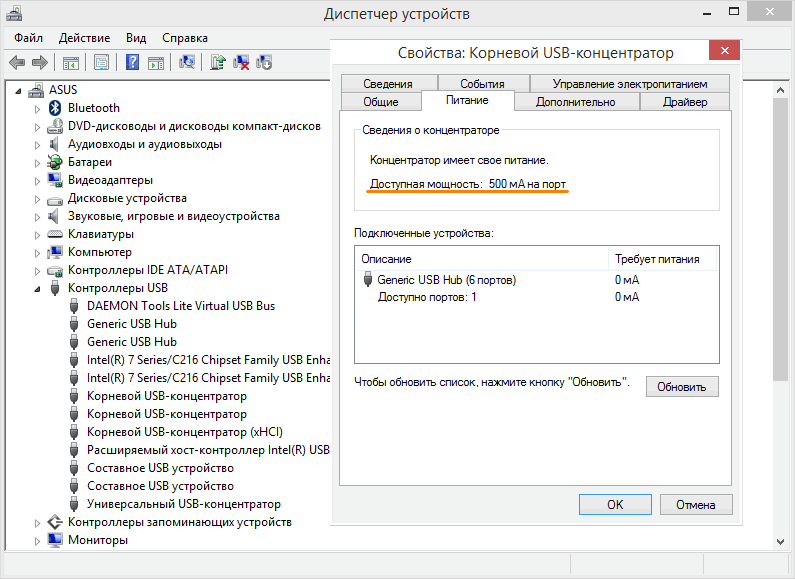Select Generic USB Hub (6 портов) row
This screenshot has height=579, width=795.
pyautogui.click(x=536, y=280)
